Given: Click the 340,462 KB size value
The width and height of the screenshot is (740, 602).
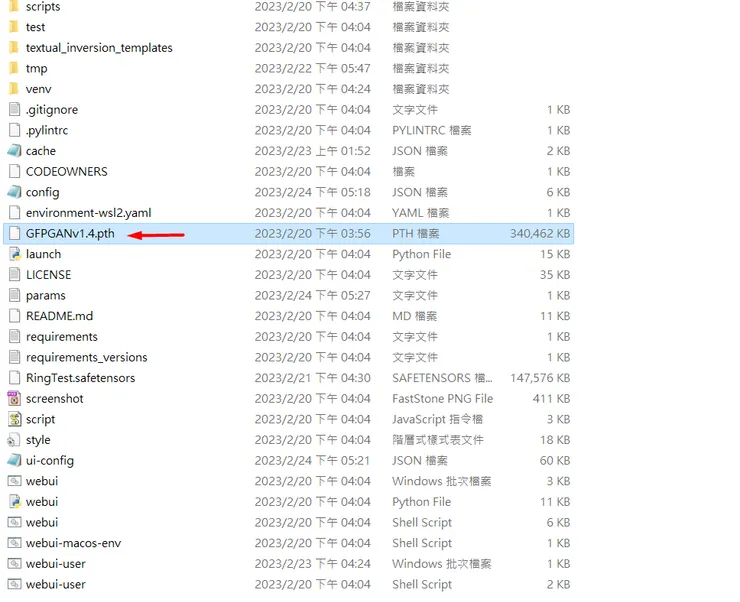Looking at the screenshot, I should pos(540,234).
